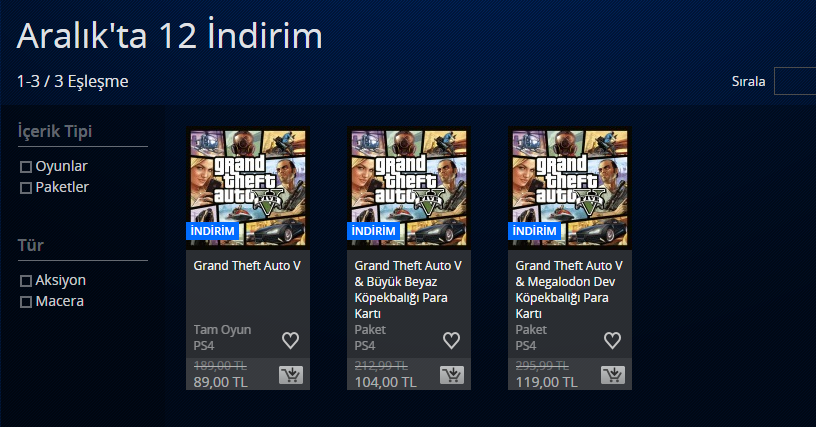Click heart icon on Büyük Beyaz Köpekbalığı bundle
The width and height of the screenshot is (816, 427).
pyautogui.click(x=451, y=340)
